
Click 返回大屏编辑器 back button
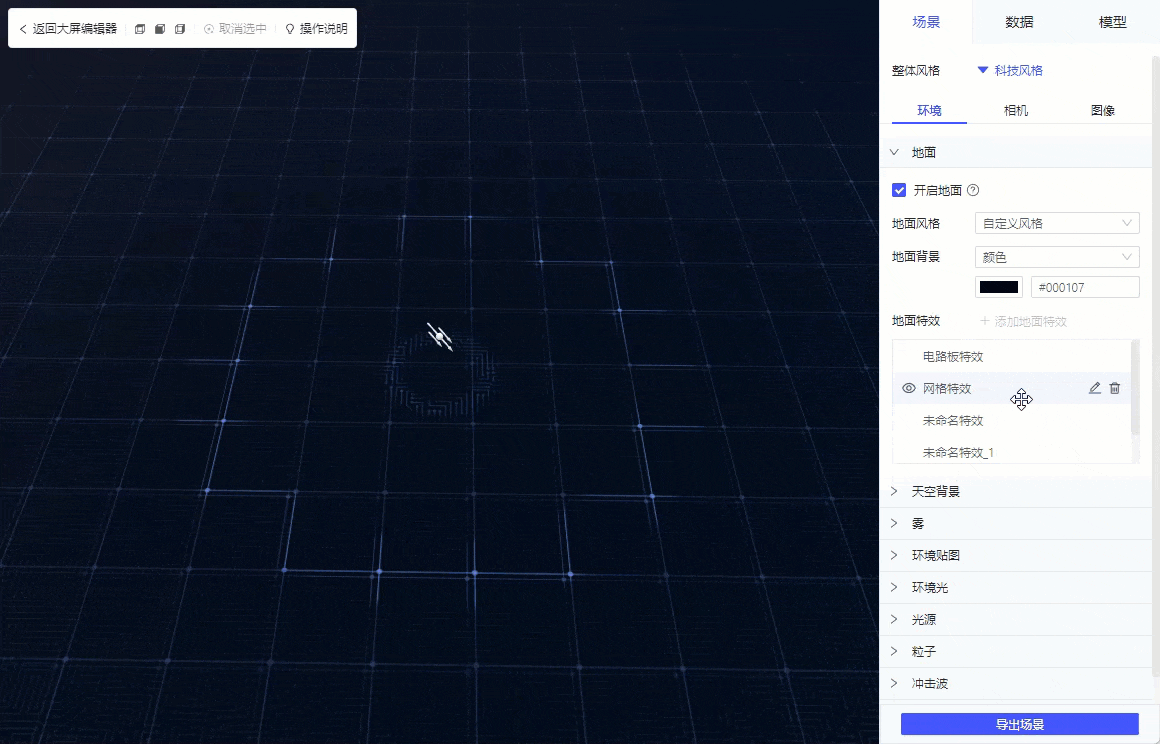pyautogui.click(x=68, y=29)
